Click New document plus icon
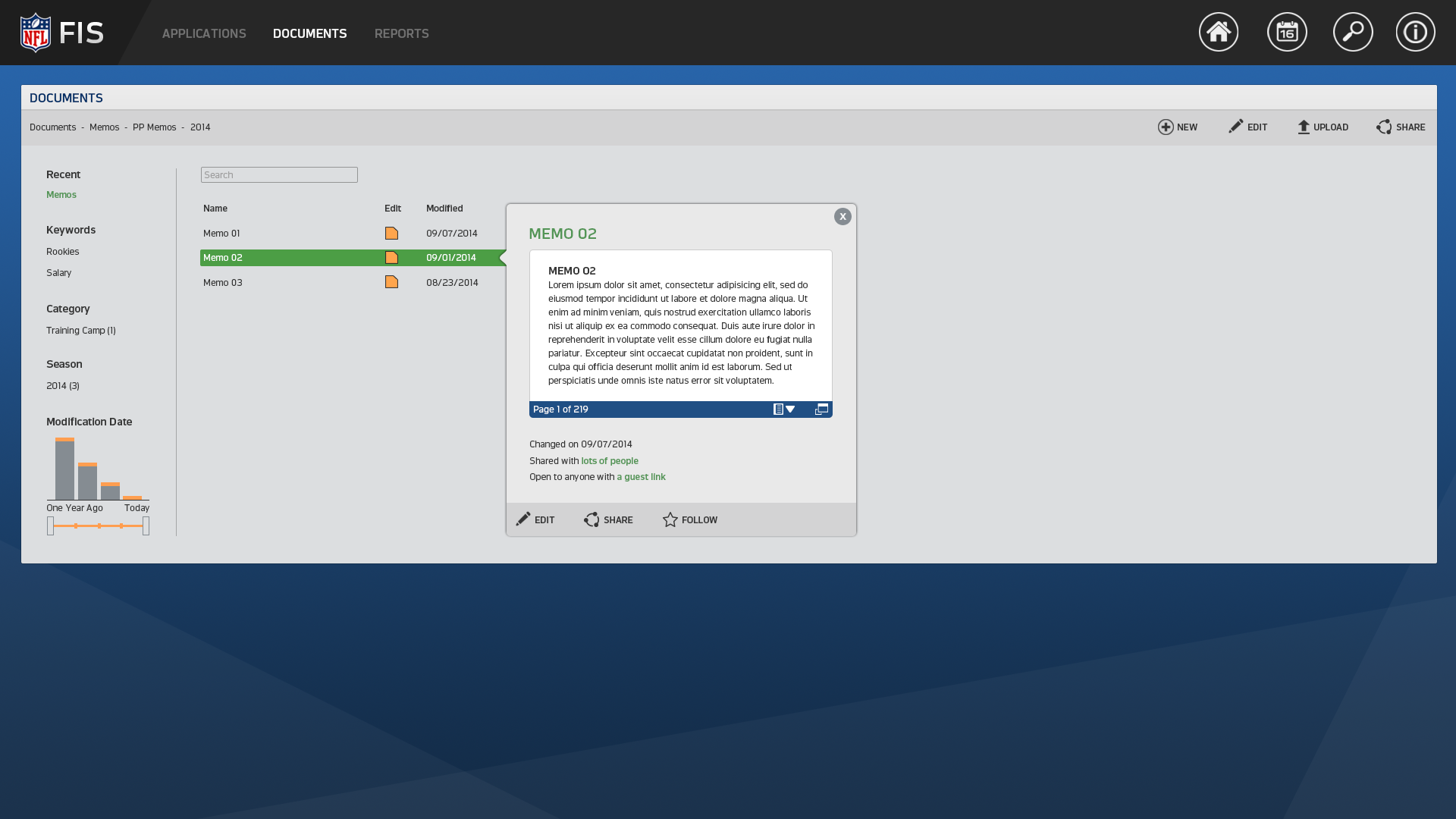The image size is (1456, 819). (1166, 127)
